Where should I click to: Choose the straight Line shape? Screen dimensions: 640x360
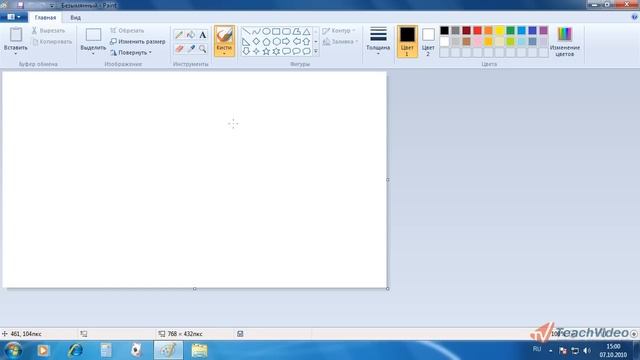tap(246, 31)
